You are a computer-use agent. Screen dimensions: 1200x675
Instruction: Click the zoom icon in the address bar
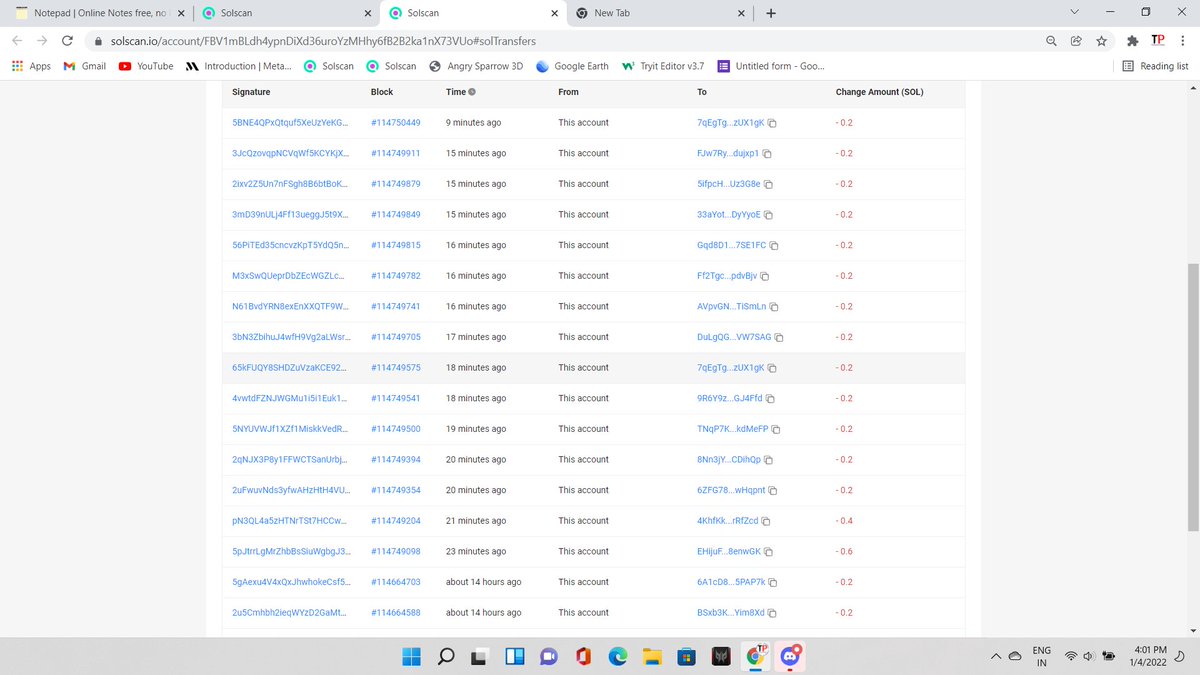coord(1050,41)
